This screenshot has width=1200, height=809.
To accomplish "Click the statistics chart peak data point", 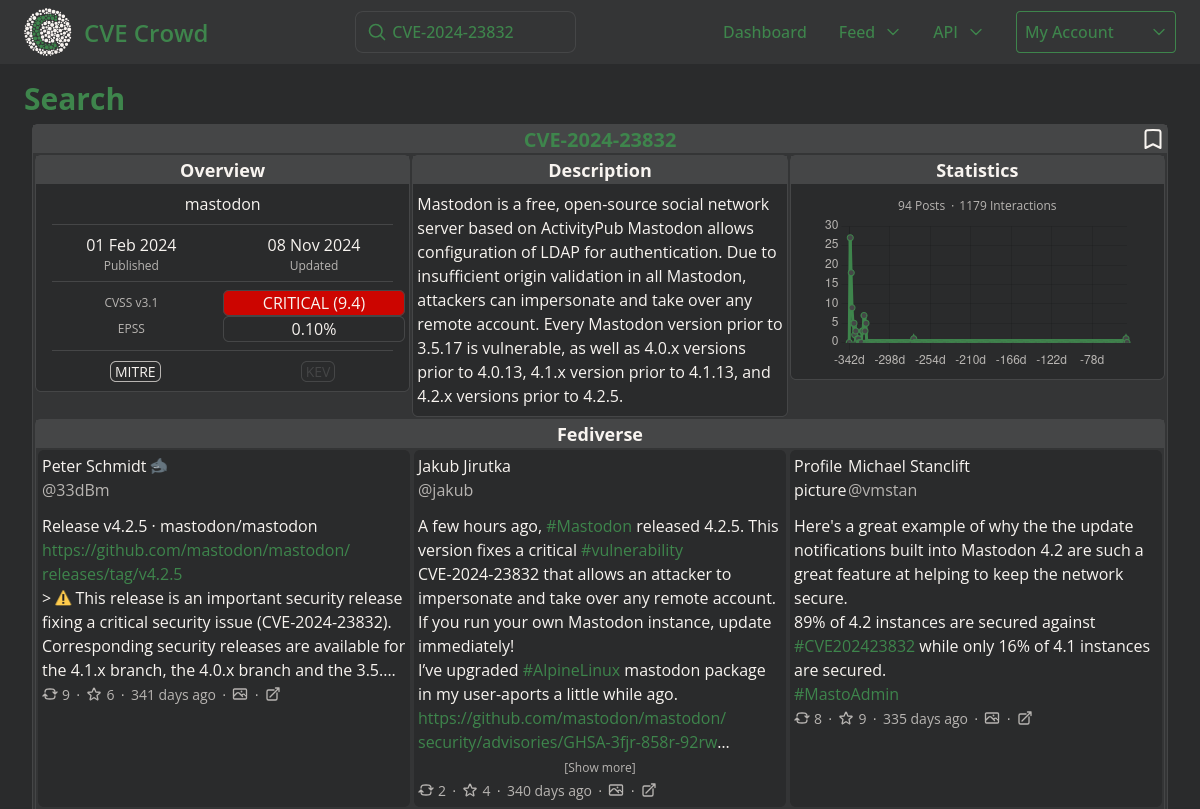I will pyautogui.click(x=850, y=238).
